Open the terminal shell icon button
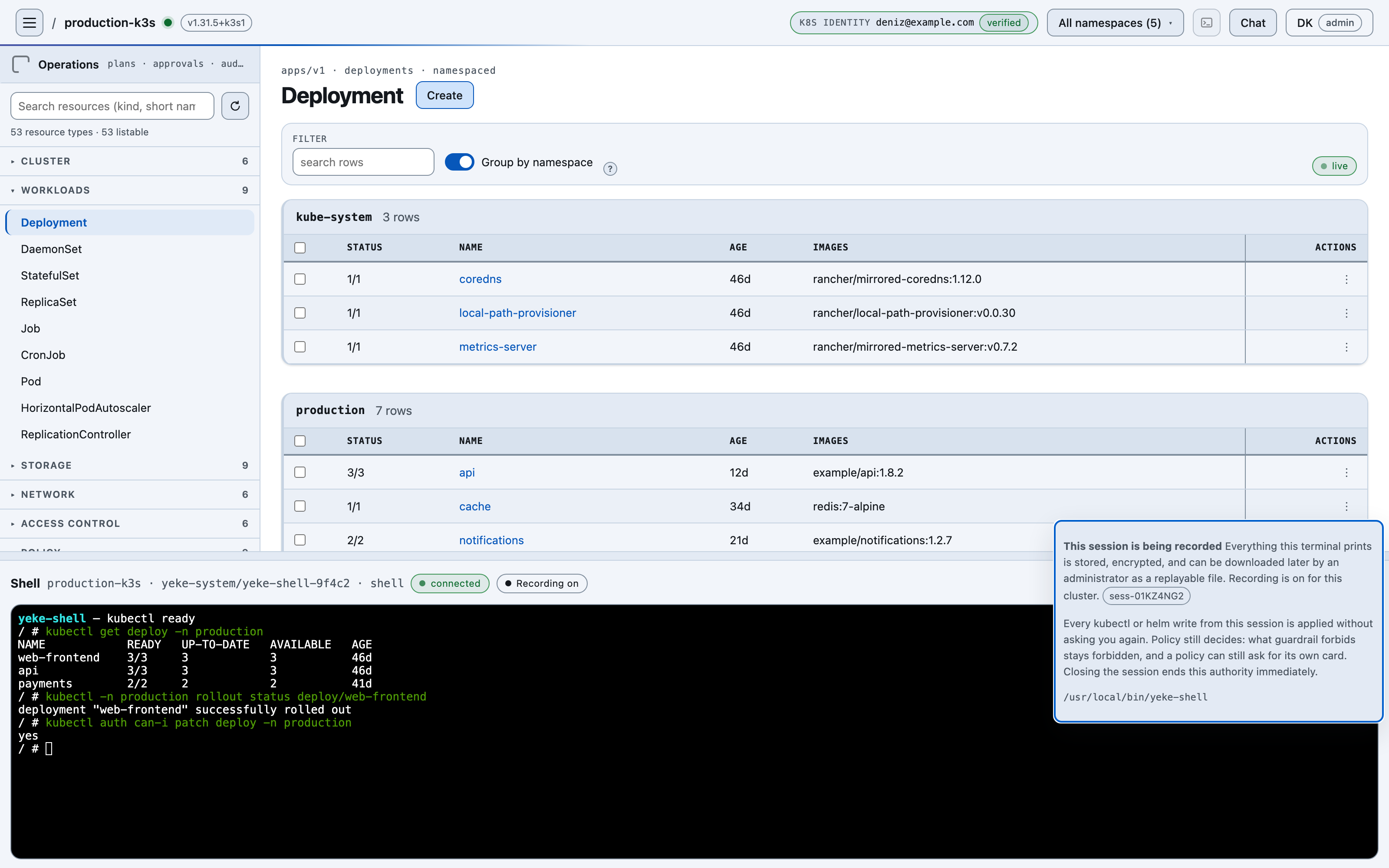The height and width of the screenshot is (868, 1389). [x=1207, y=23]
